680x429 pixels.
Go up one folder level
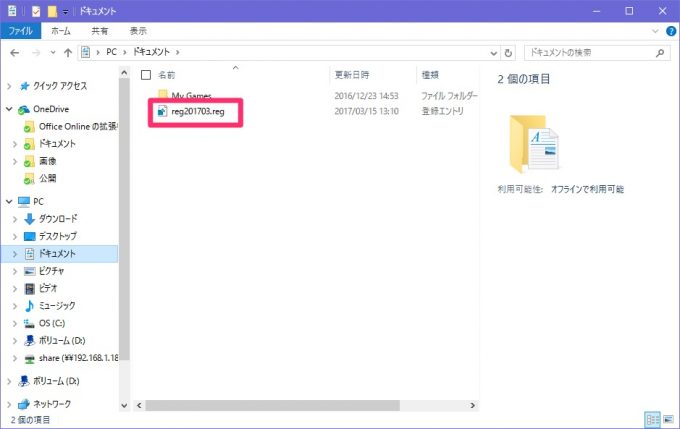click(68, 52)
